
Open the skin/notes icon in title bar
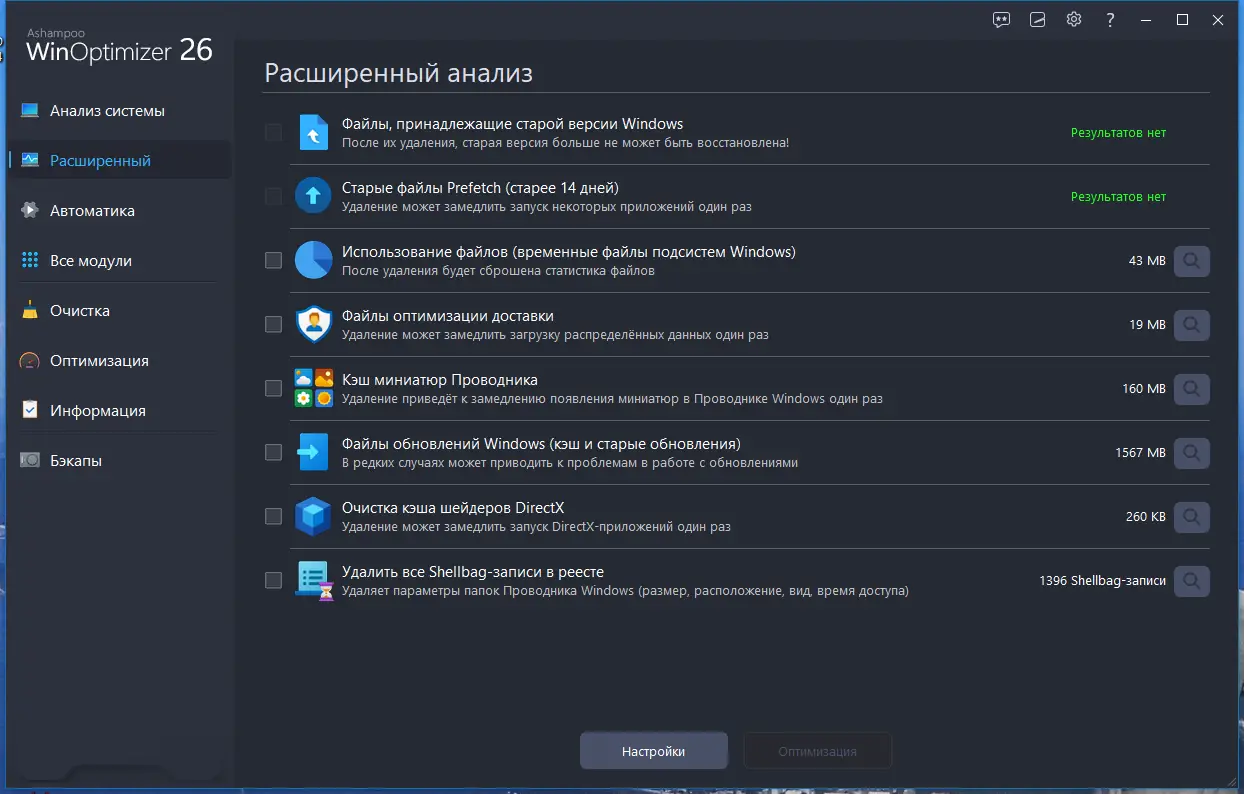click(1038, 19)
